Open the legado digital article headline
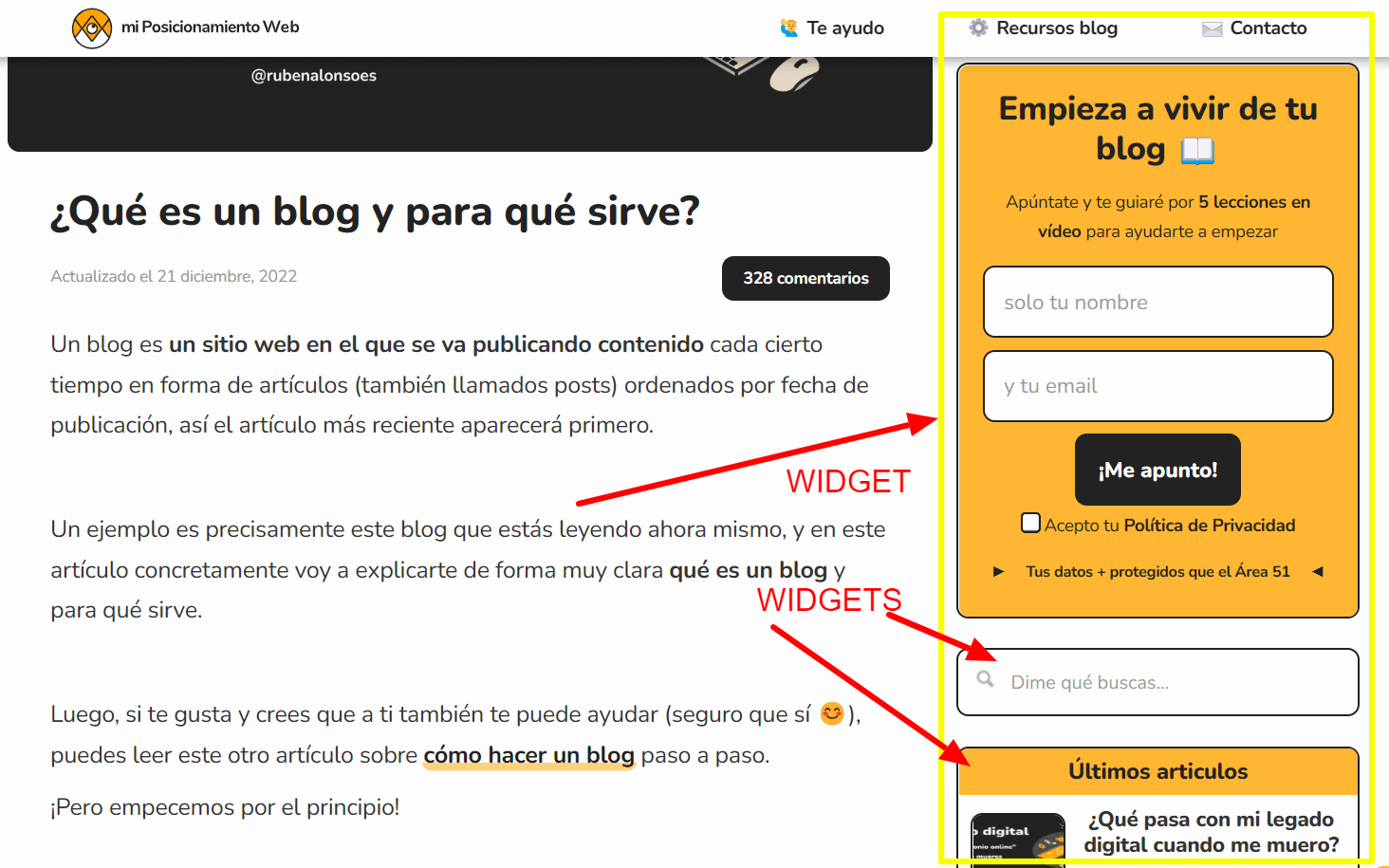The width and height of the screenshot is (1389, 868). pyautogui.click(x=1212, y=831)
